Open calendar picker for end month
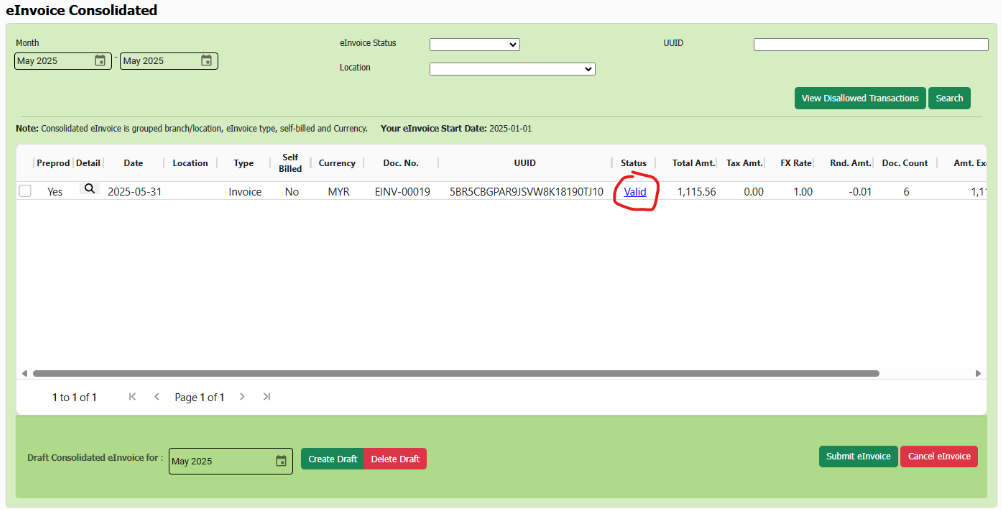The height and width of the screenshot is (511, 1002). point(206,61)
